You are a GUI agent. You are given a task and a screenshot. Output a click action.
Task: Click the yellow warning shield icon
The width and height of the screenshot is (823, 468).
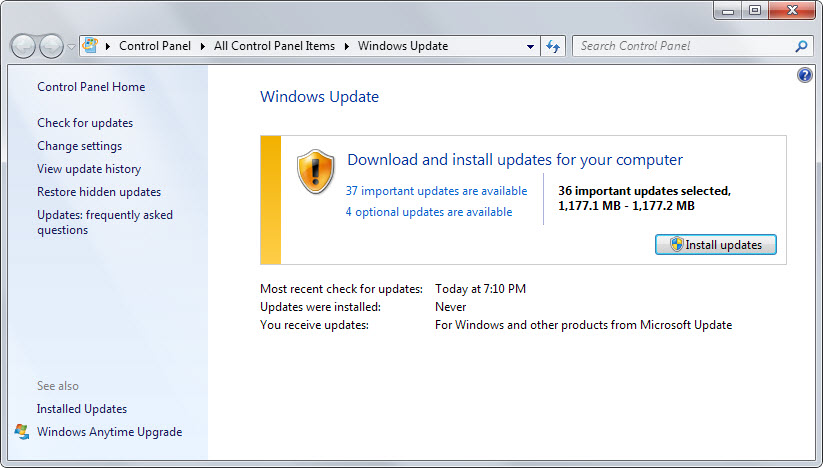(315, 172)
